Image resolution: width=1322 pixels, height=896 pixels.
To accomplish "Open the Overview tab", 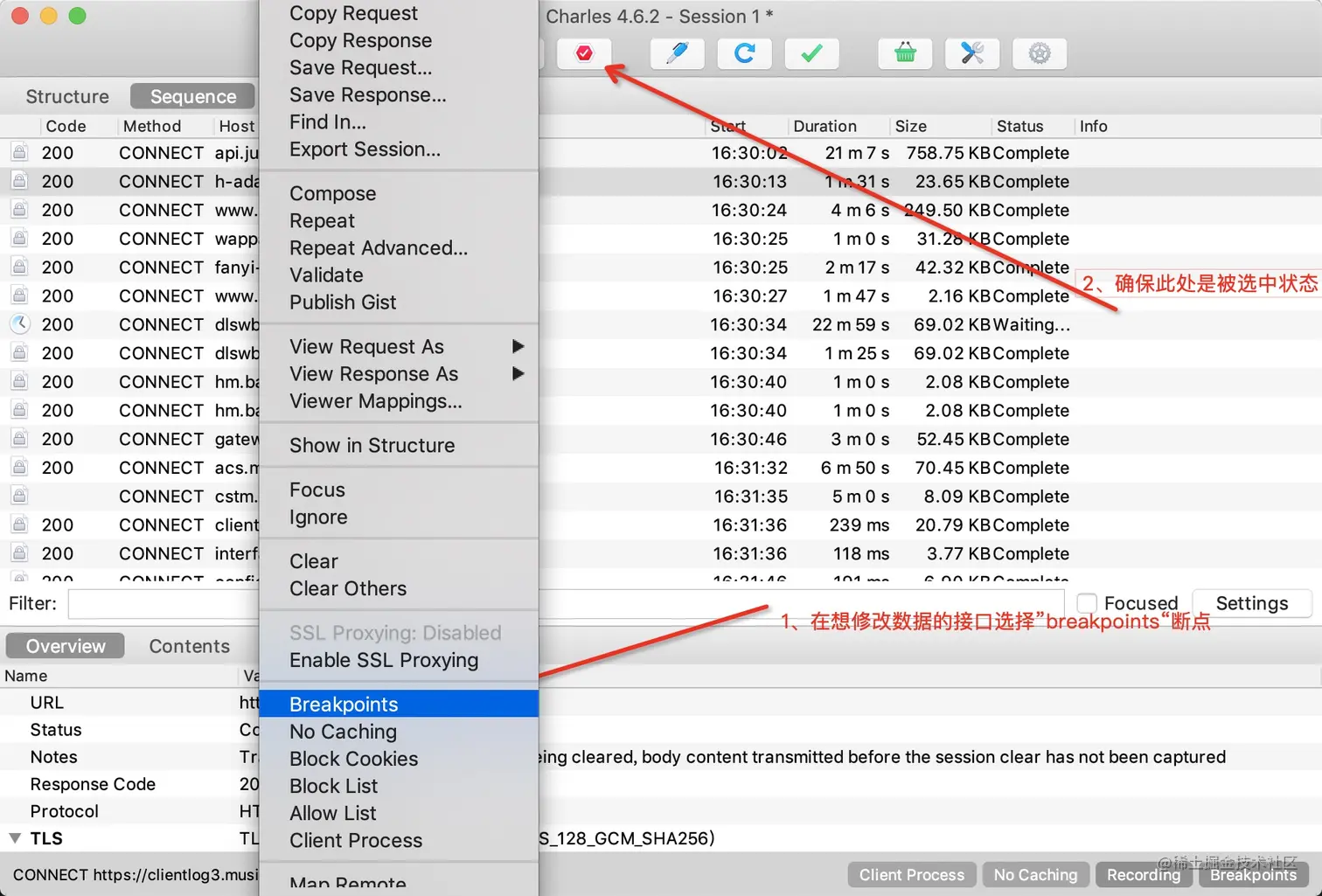I will [66, 646].
